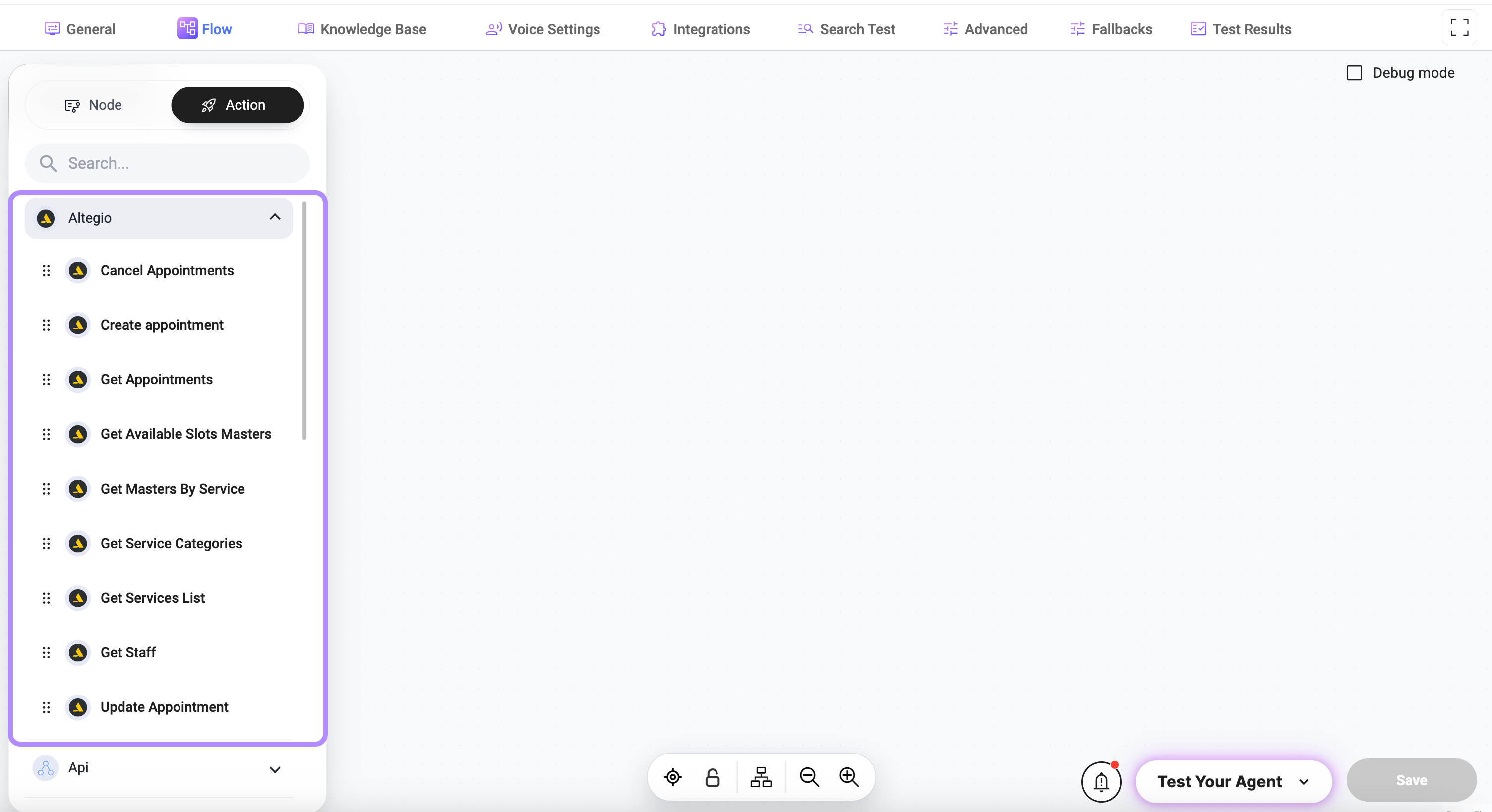
Task: Click drag handle beside Create appointment
Action: click(46, 325)
